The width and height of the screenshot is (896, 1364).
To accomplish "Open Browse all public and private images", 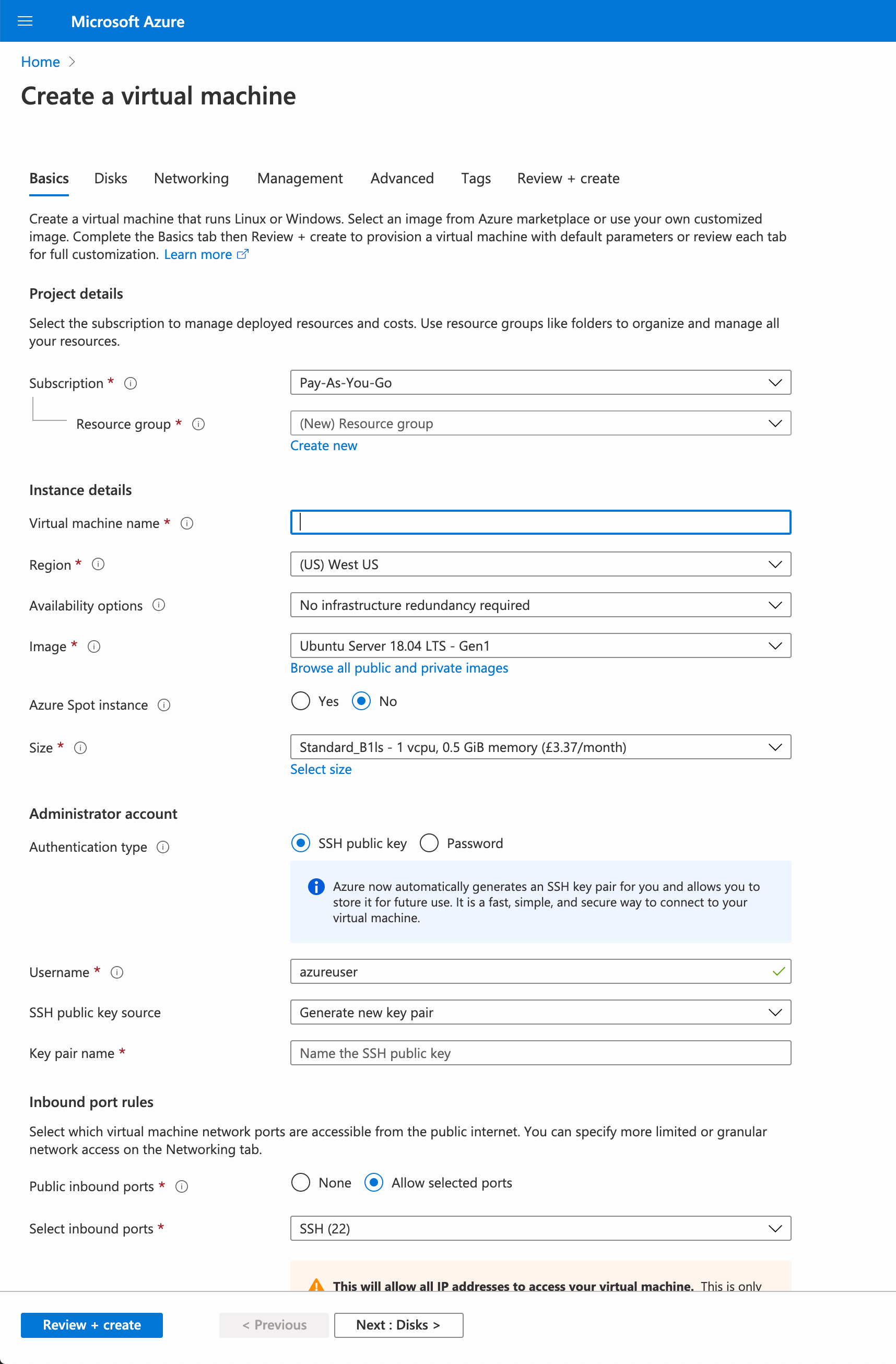I will [399, 668].
